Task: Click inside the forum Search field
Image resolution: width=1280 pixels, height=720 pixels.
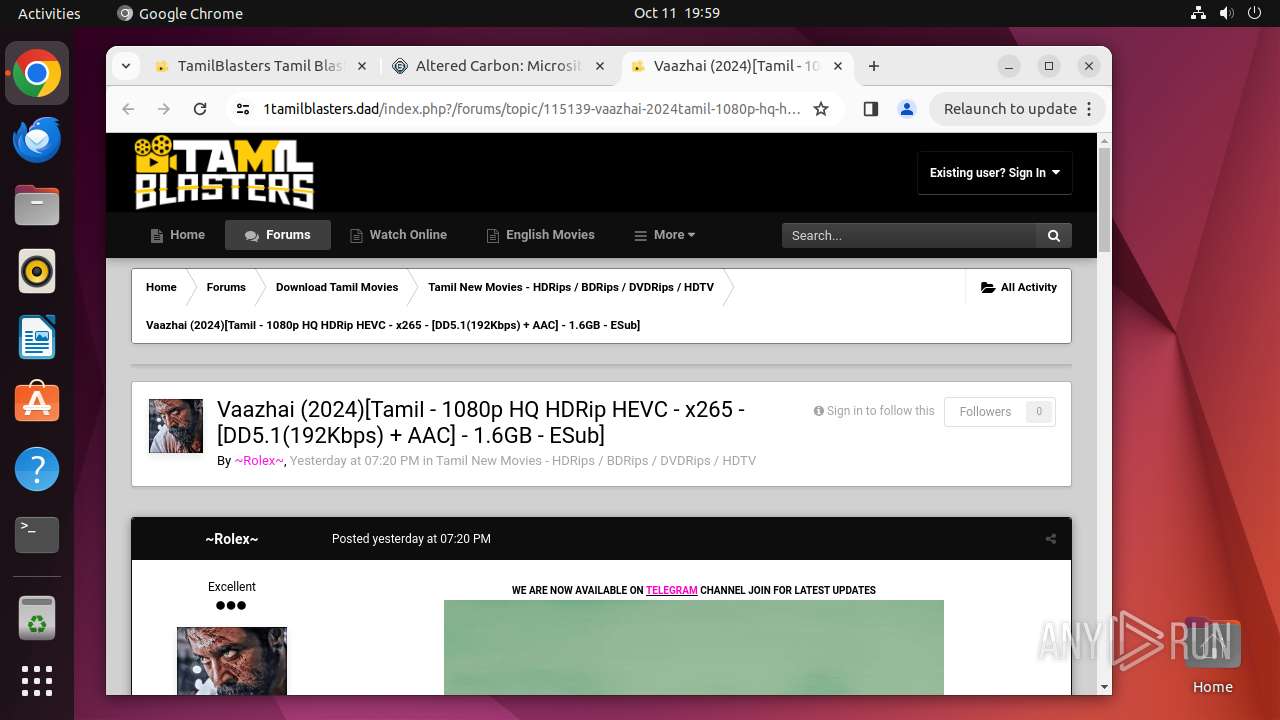Action: click(x=909, y=235)
